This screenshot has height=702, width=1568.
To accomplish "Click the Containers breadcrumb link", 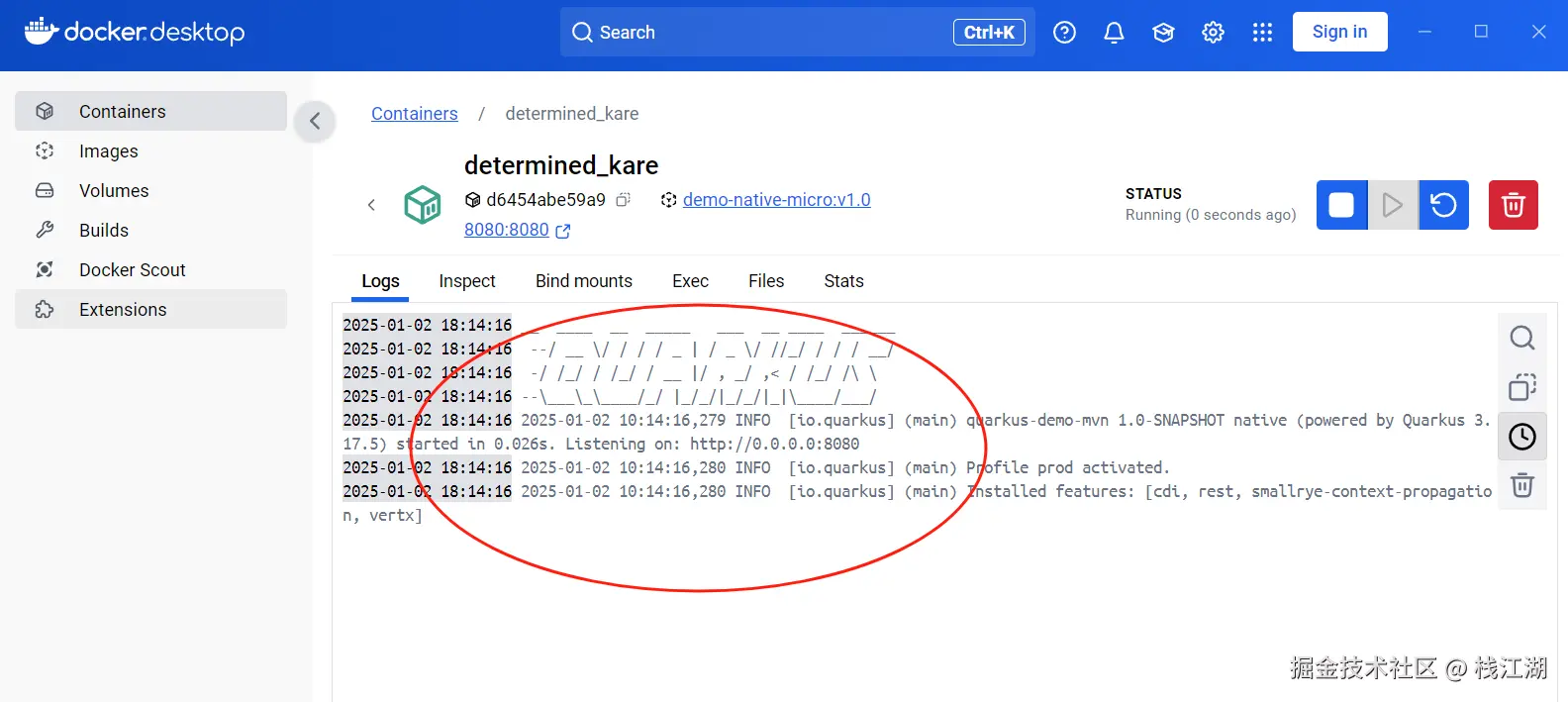I will click(415, 114).
